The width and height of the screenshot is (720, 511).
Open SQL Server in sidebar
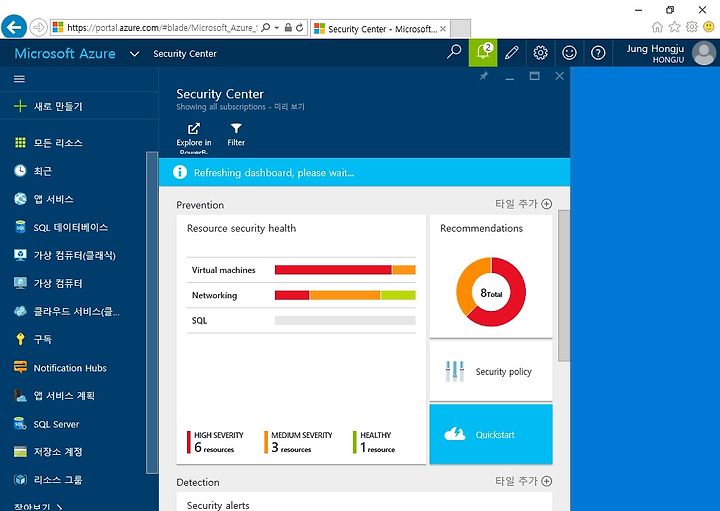click(x=46, y=424)
